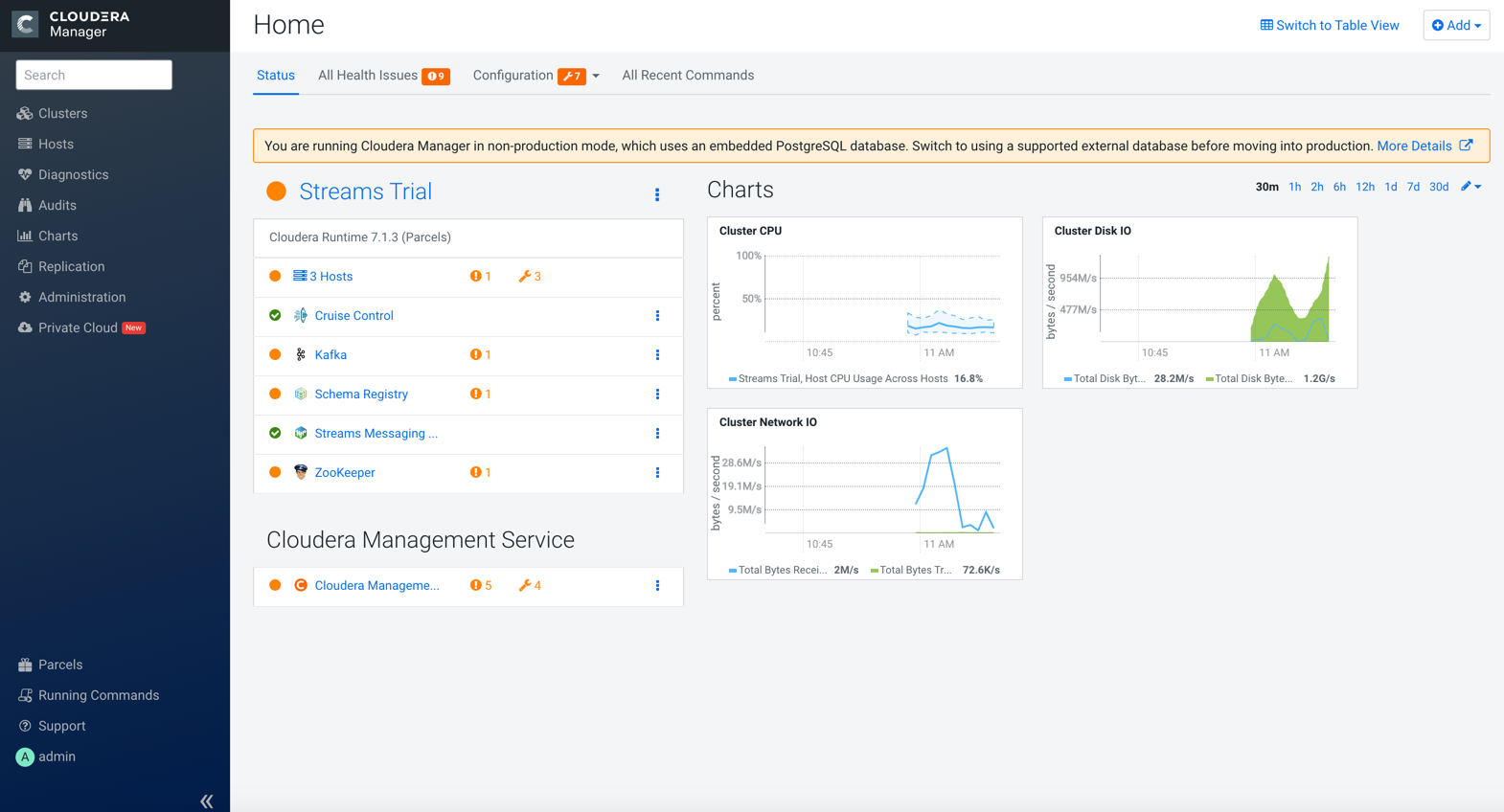Collapse the sidebar with double-chevron icon
The image size is (1504, 812).
[206, 801]
